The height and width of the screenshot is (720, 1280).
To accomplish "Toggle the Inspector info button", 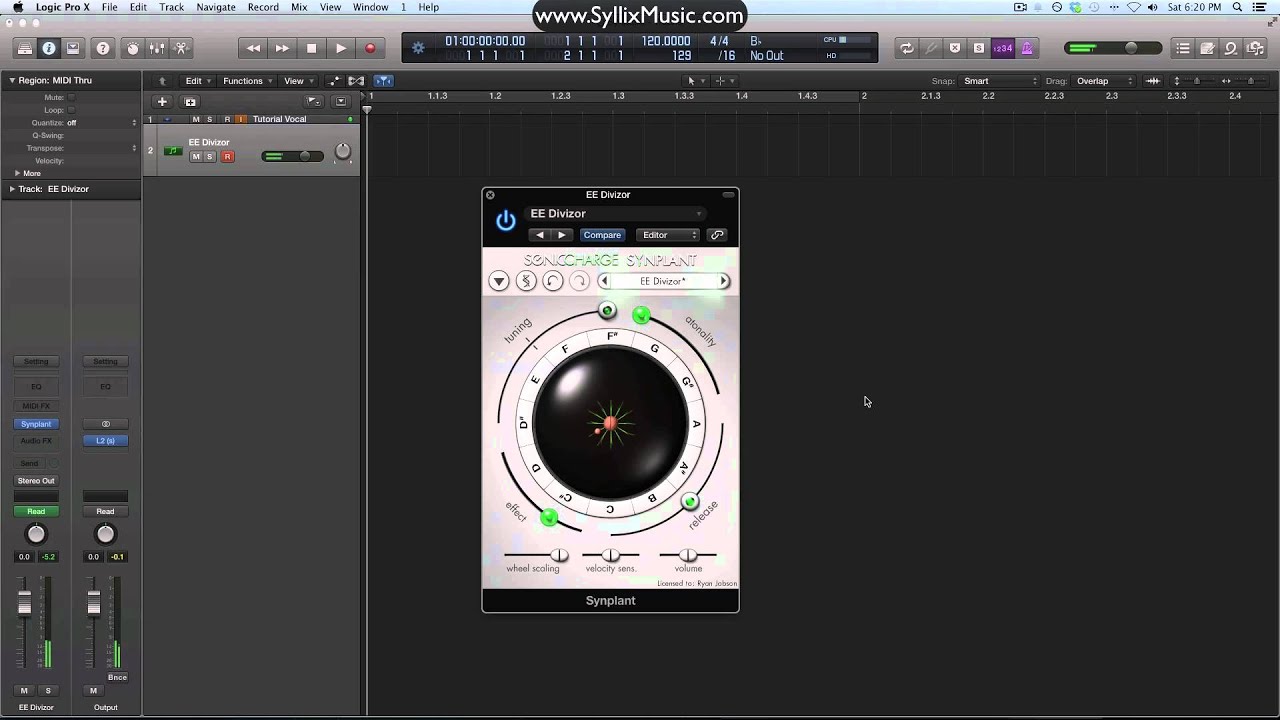I will 49,48.
